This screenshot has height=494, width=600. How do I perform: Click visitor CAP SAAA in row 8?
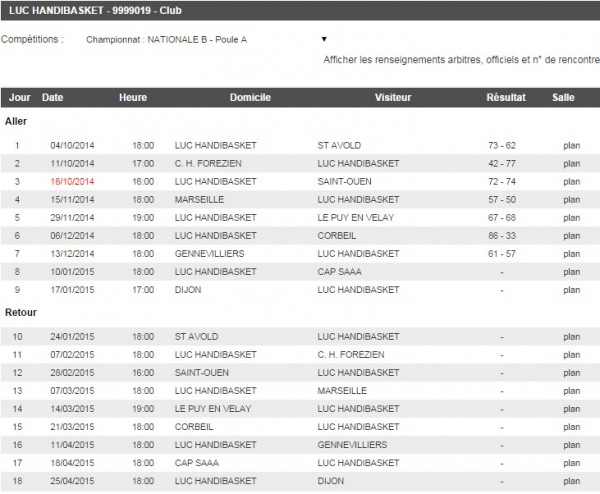(339, 272)
